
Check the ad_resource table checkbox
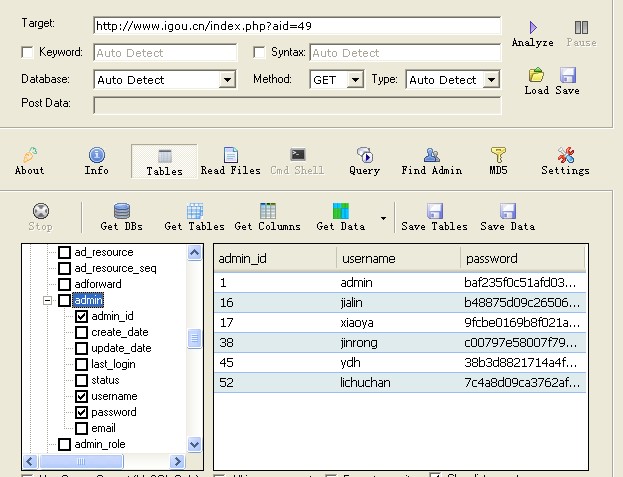click(64, 252)
